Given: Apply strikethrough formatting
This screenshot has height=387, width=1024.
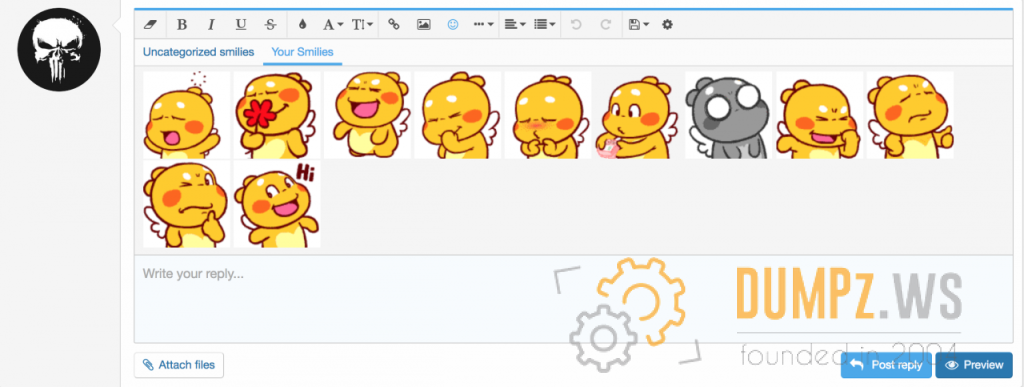Looking at the screenshot, I should tap(270, 25).
